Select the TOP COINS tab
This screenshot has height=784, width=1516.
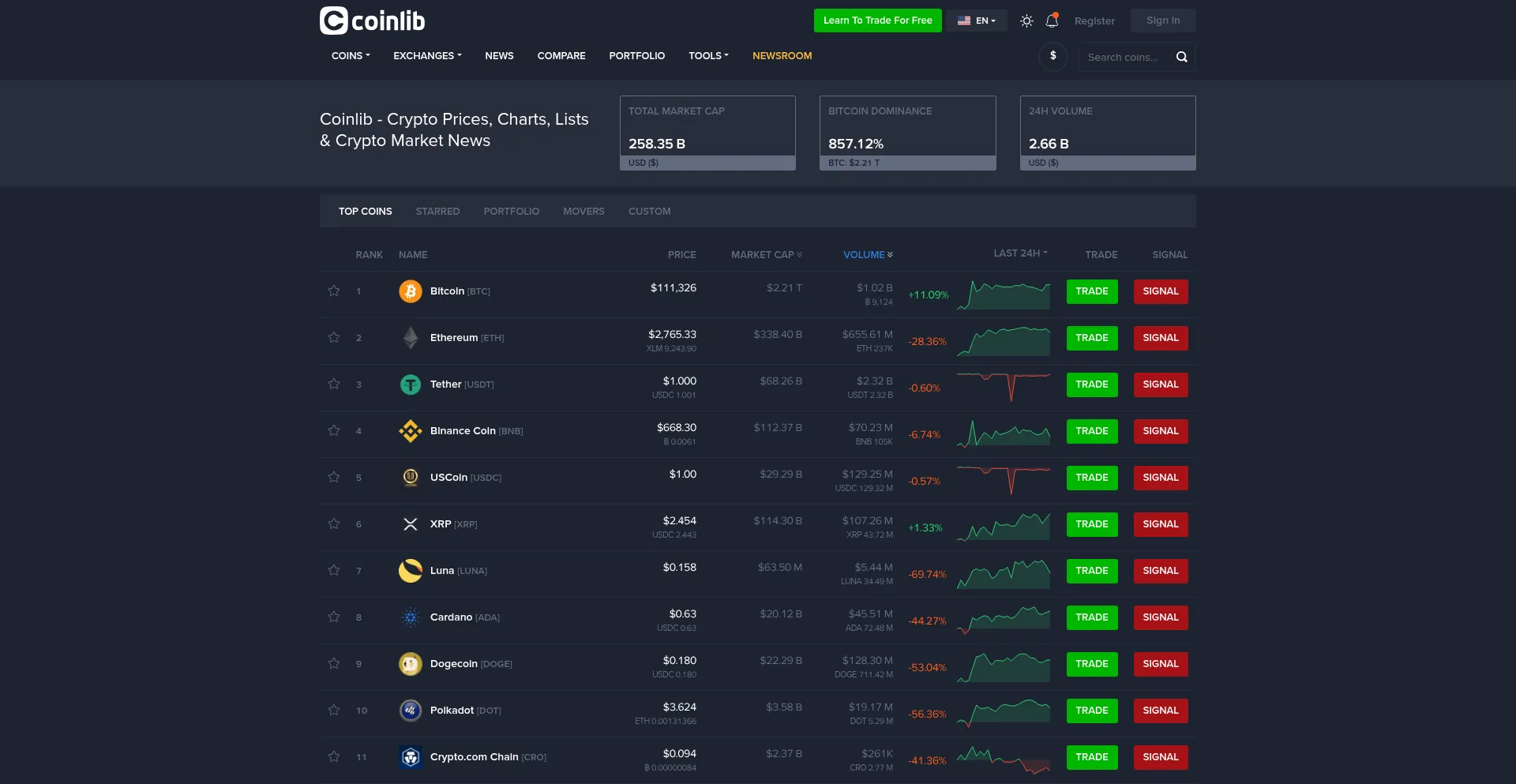(x=365, y=212)
